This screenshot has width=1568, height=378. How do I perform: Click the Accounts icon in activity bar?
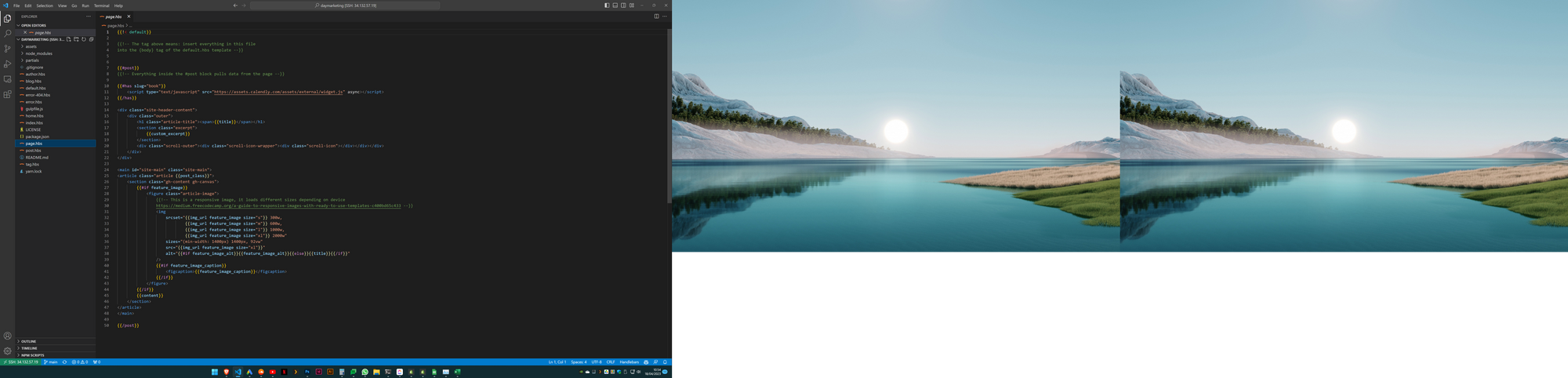click(8, 336)
